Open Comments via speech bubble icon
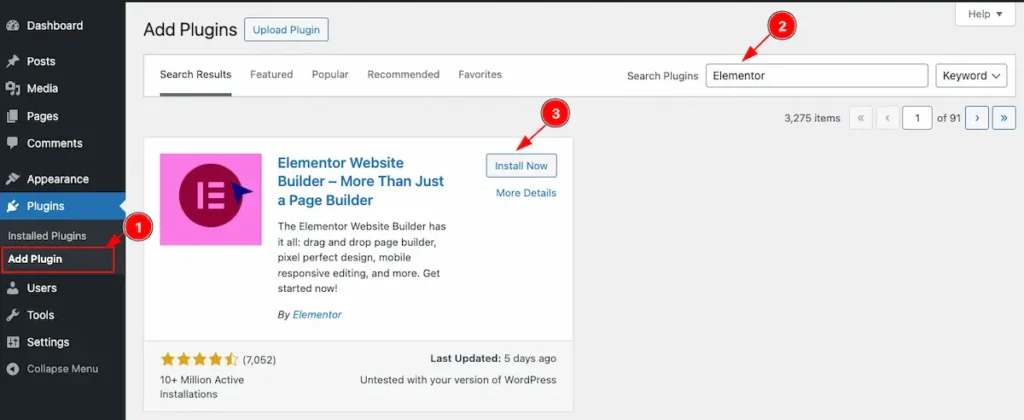Viewport: 1024px width, 420px height. point(13,143)
